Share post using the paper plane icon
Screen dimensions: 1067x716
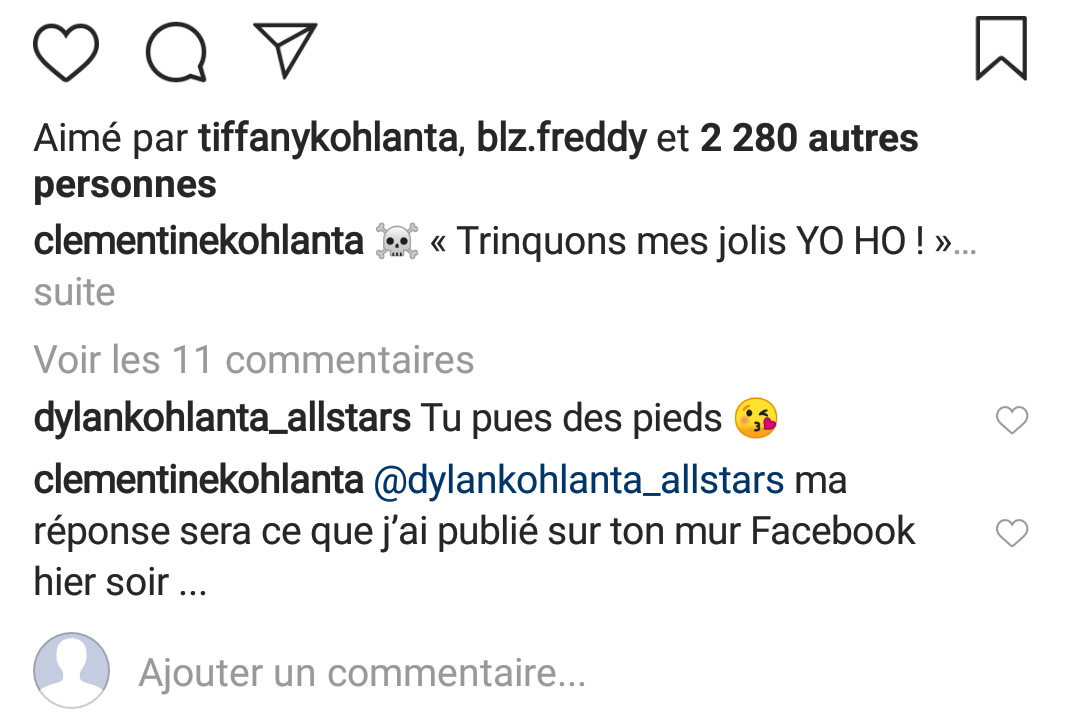coord(285,50)
